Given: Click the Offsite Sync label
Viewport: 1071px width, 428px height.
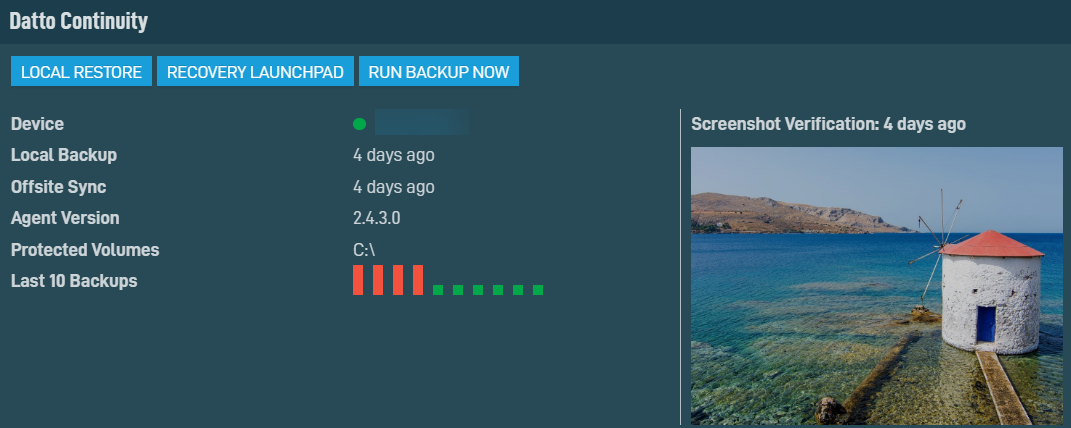Looking at the screenshot, I should tap(59, 187).
